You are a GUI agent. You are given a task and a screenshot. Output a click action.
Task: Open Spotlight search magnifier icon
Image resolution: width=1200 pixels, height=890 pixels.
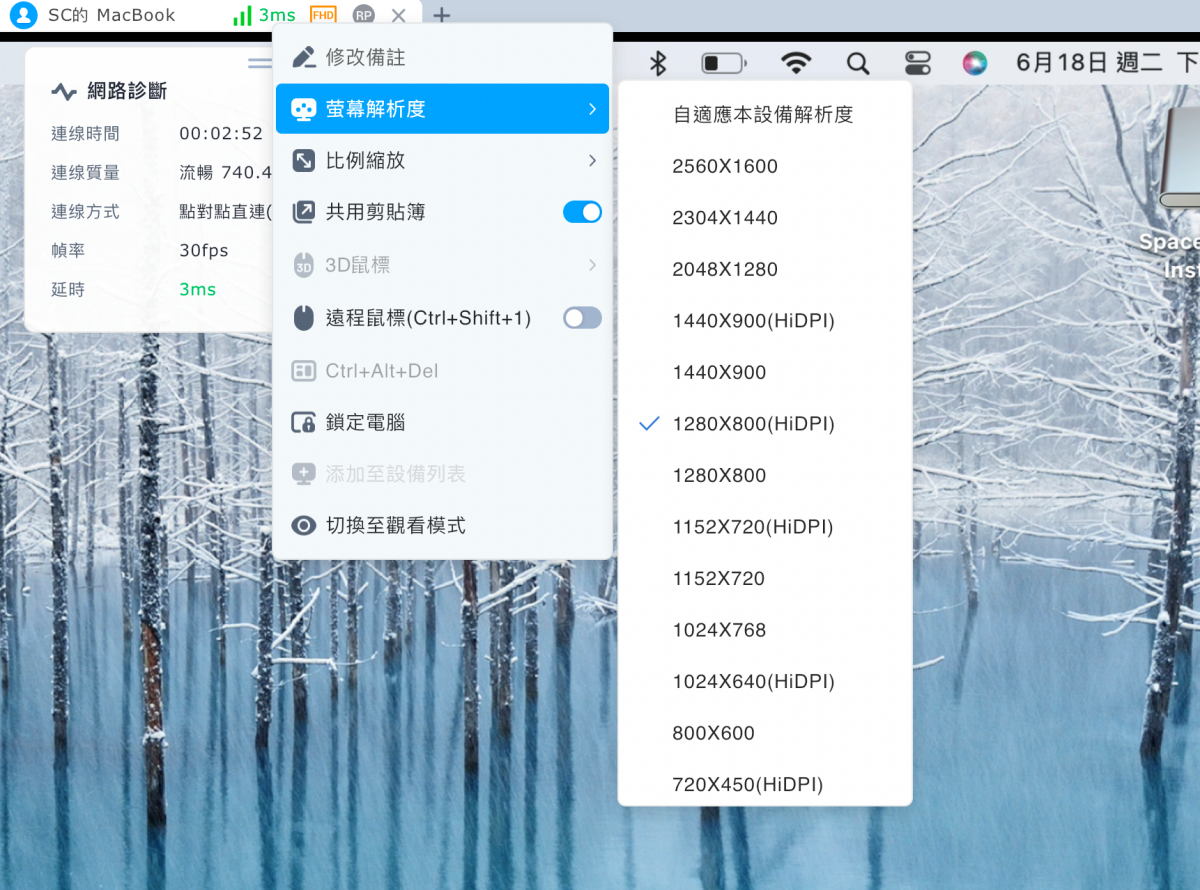click(858, 64)
